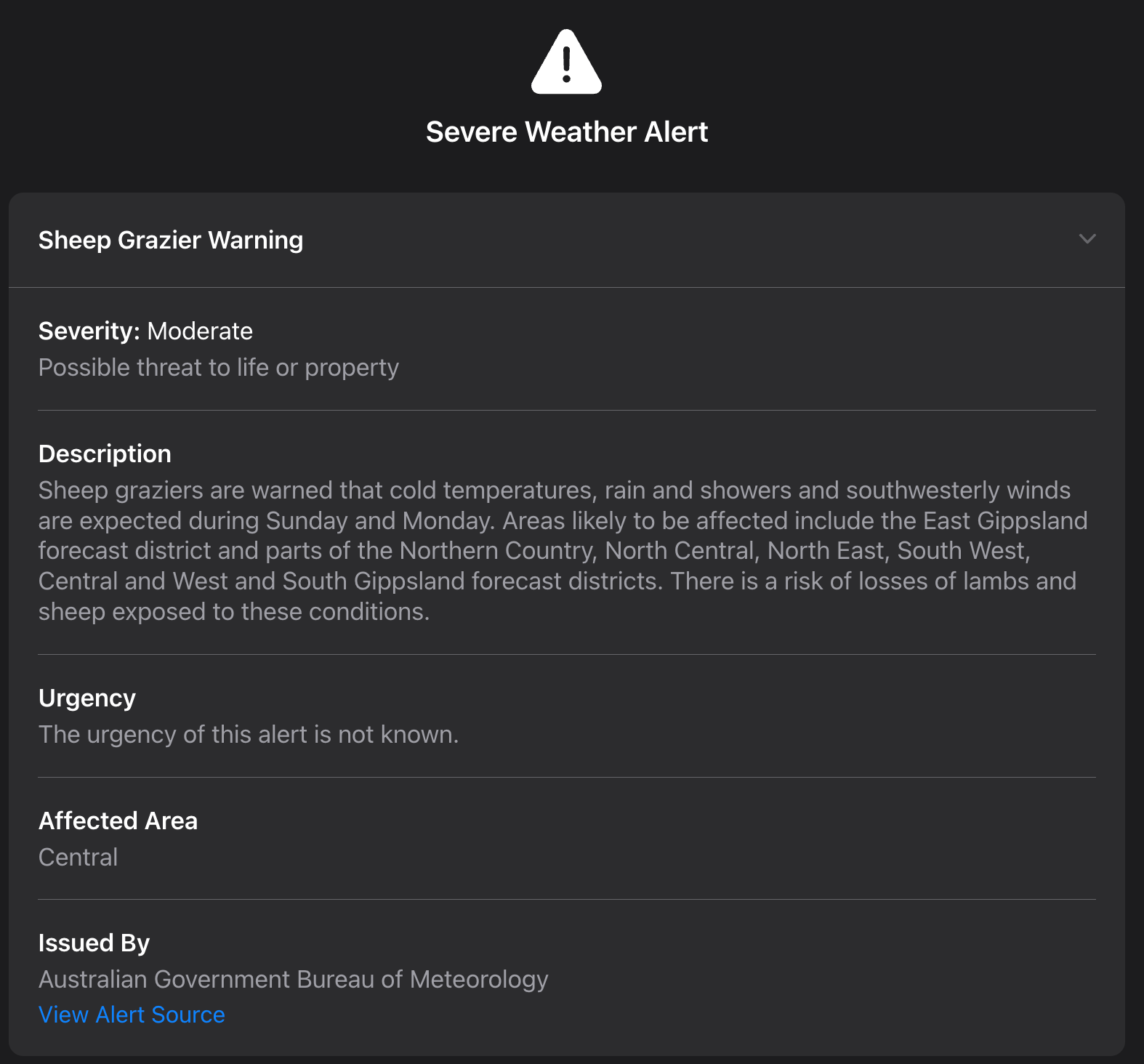This screenshot has width=1144, height=1064.
Task: Click the Moderate severity value
Action: coord(200,331)
